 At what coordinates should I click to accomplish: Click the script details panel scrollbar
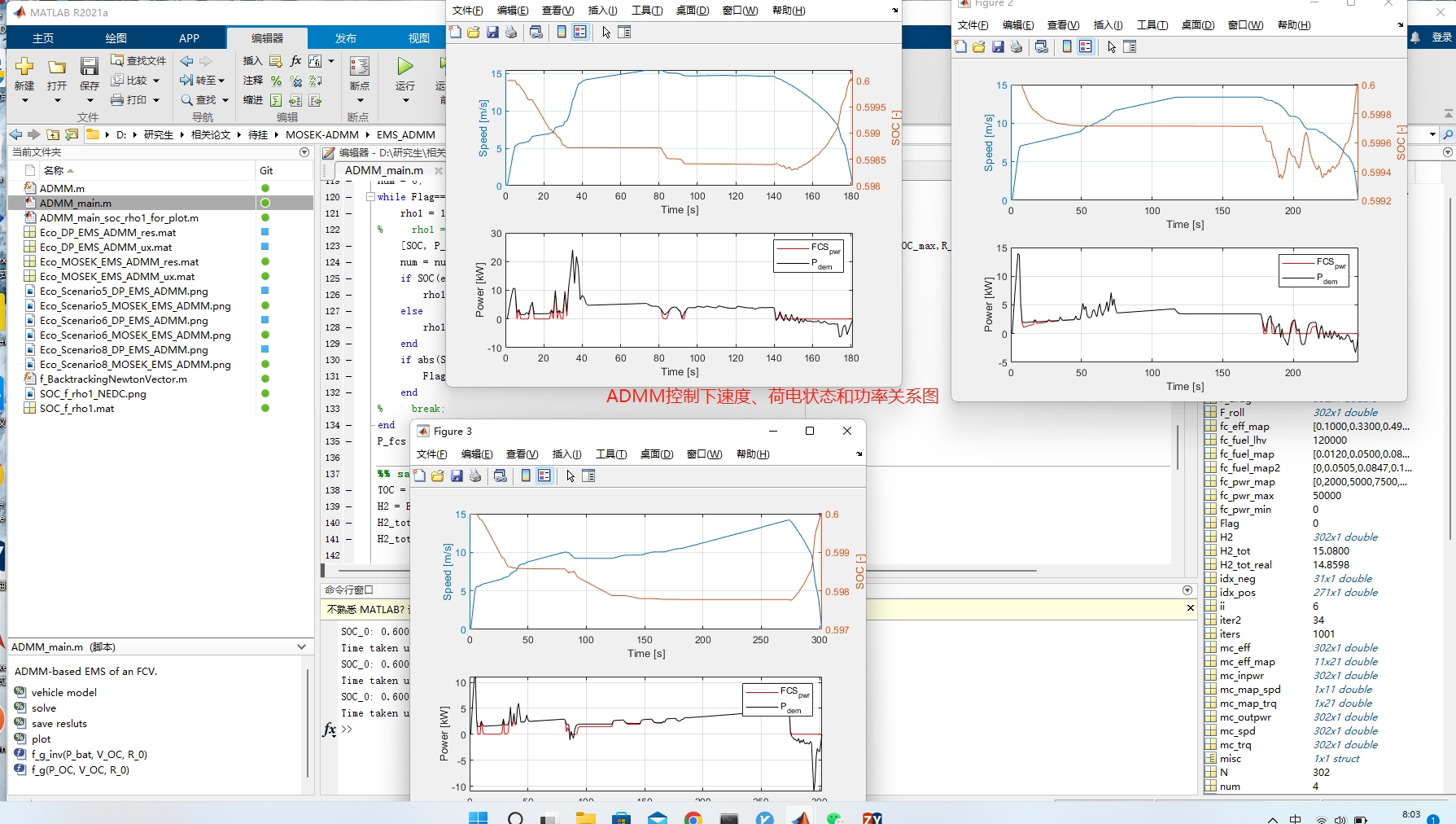click(308, 724)
